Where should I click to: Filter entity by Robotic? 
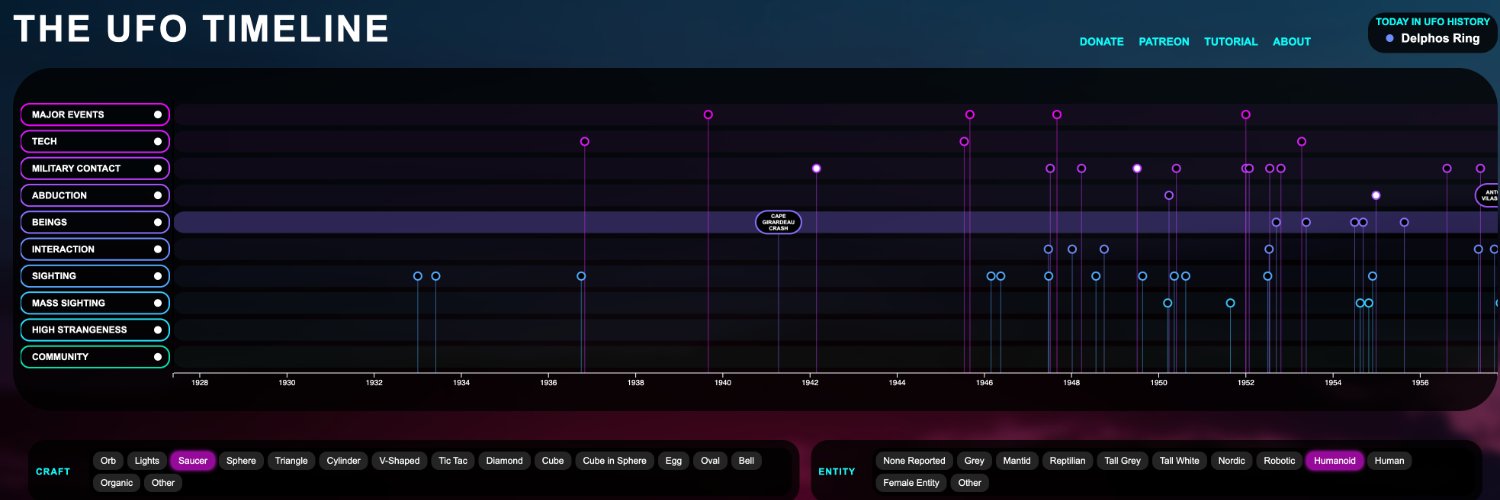(1279, 461)
